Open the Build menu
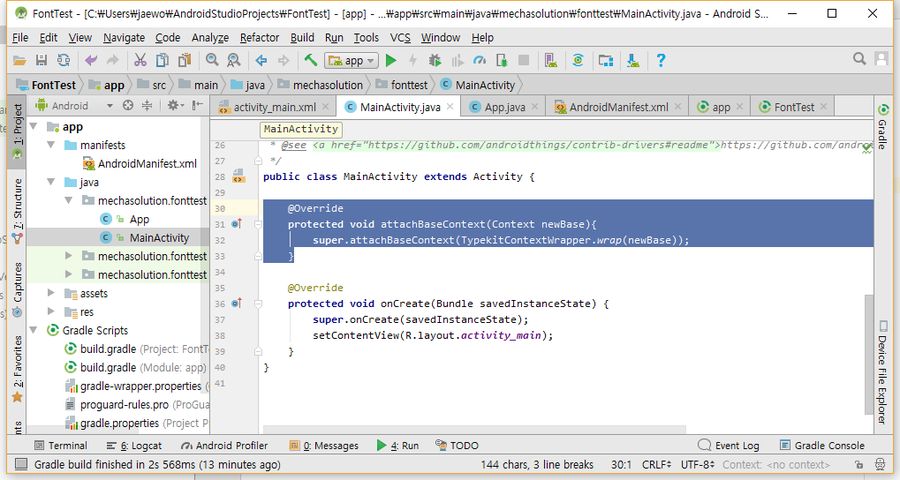 302,37
